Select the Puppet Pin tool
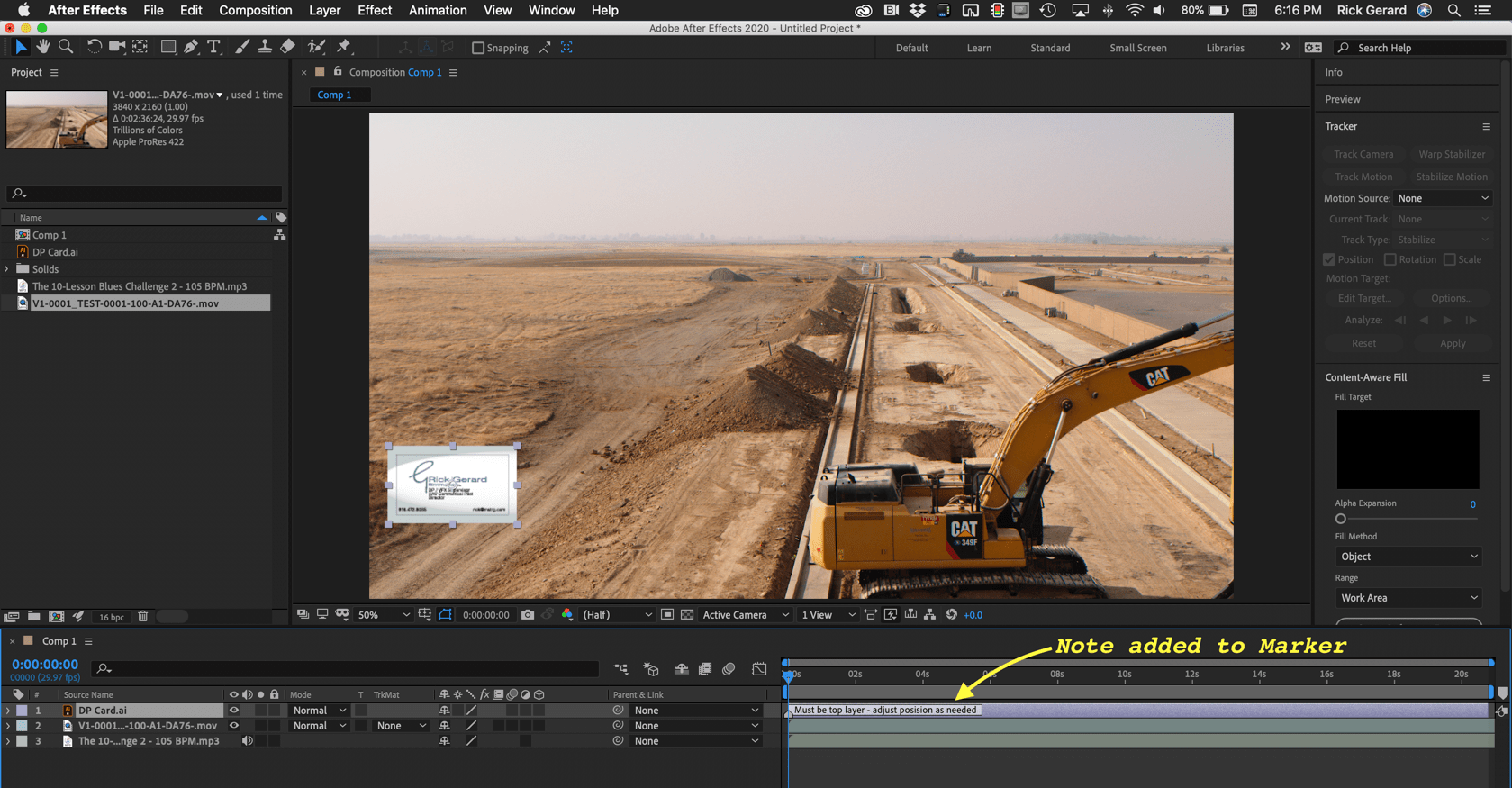Screen dimensions: 1512x788 [x=344, y=47]
